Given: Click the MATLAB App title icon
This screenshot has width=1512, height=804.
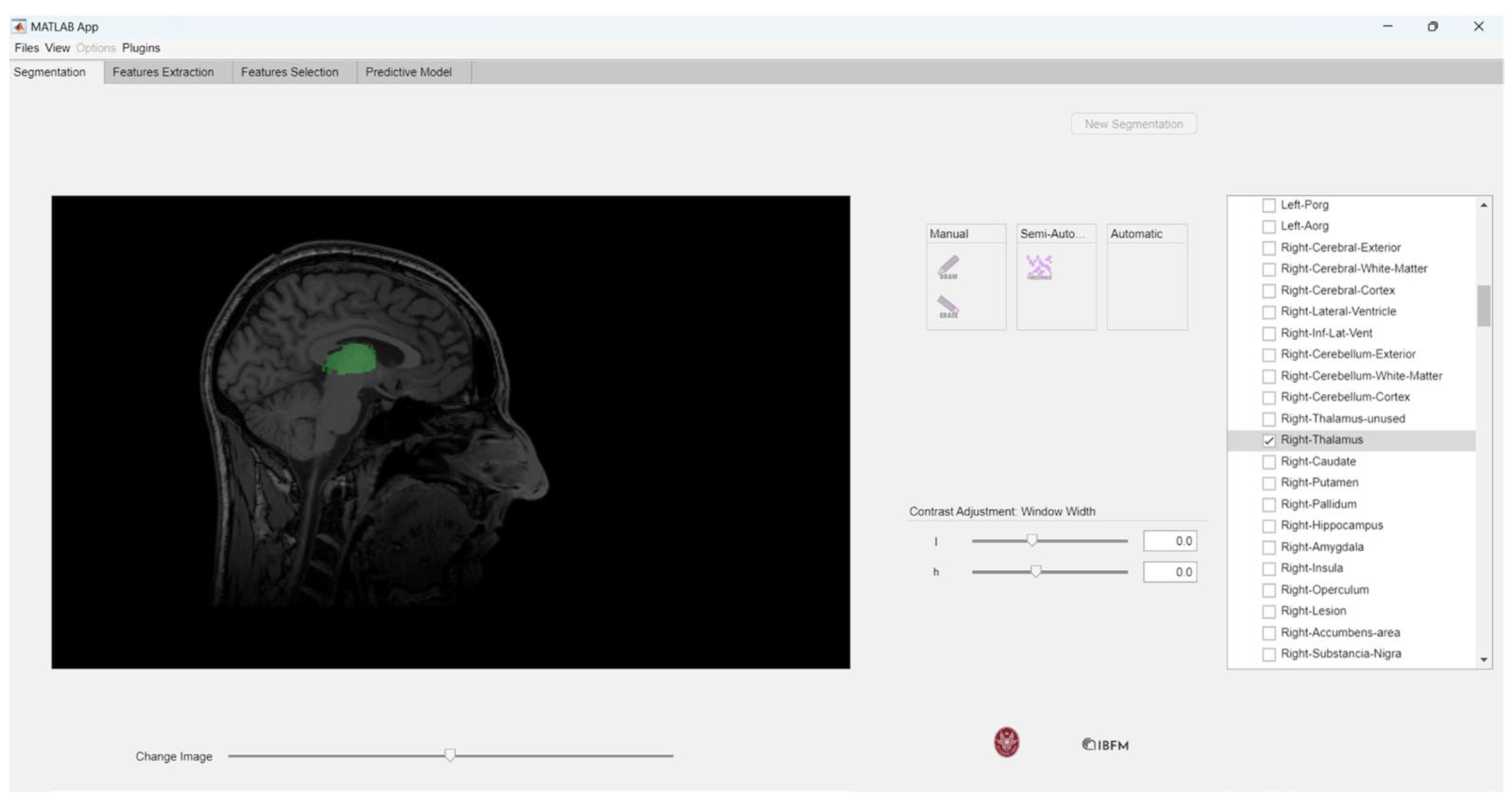Looking at the screenshot, I should (x=19, y=26).
